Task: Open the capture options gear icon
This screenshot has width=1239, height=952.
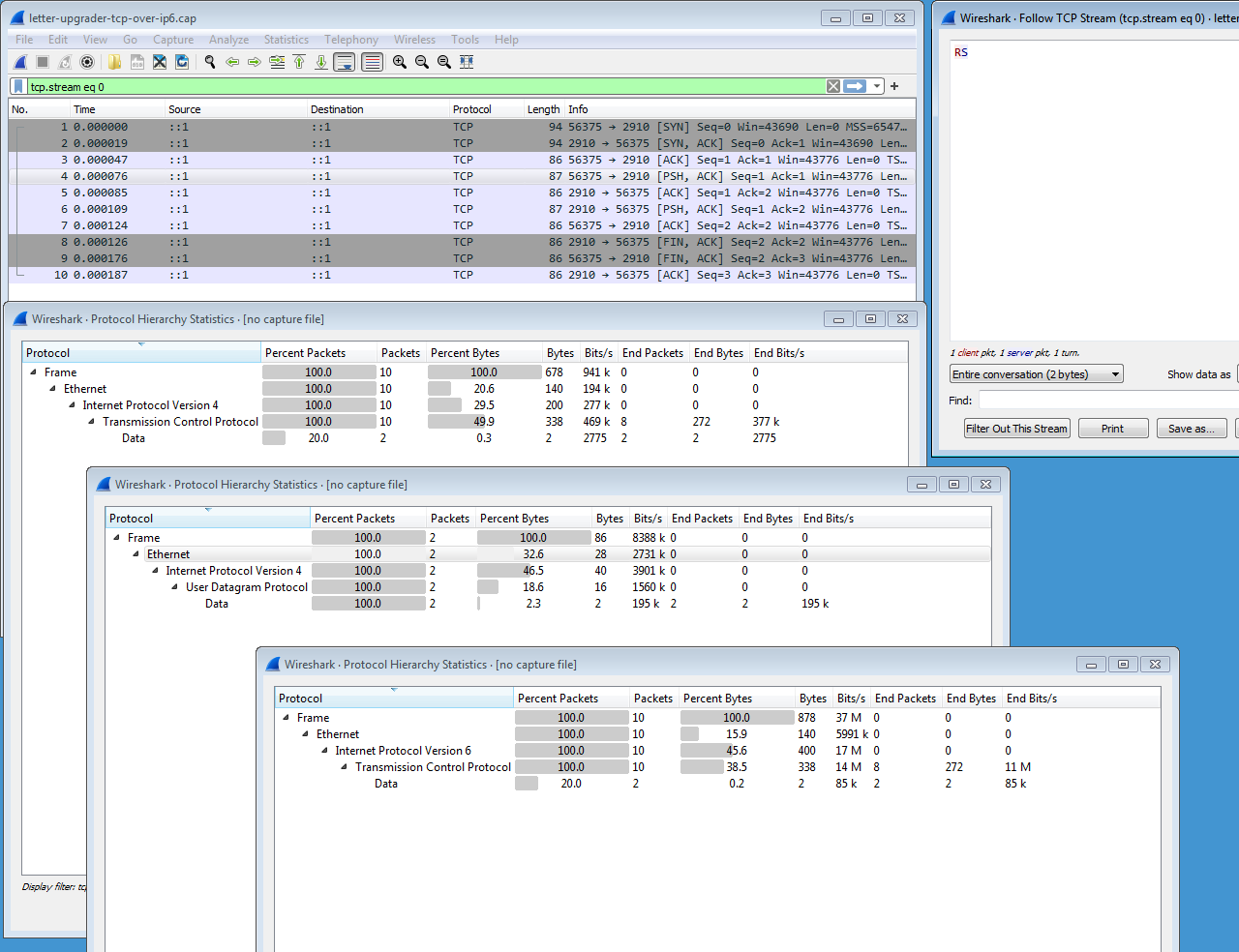Action: tap(87, 62)
